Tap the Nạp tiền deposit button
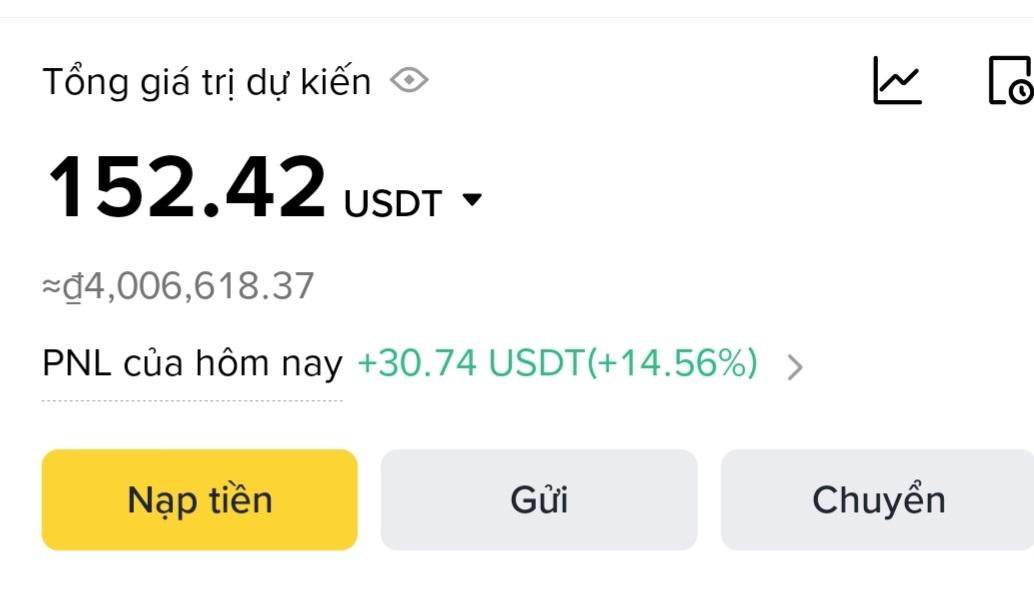Viewport: 1034px width, 609px height. [200, 499]
